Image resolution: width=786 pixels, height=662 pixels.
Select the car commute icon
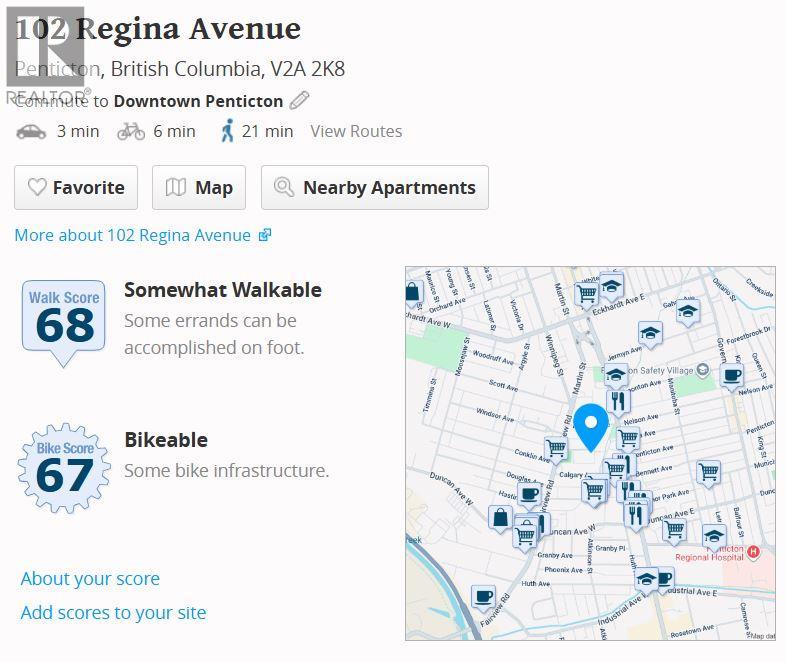[x=31, y=131]
